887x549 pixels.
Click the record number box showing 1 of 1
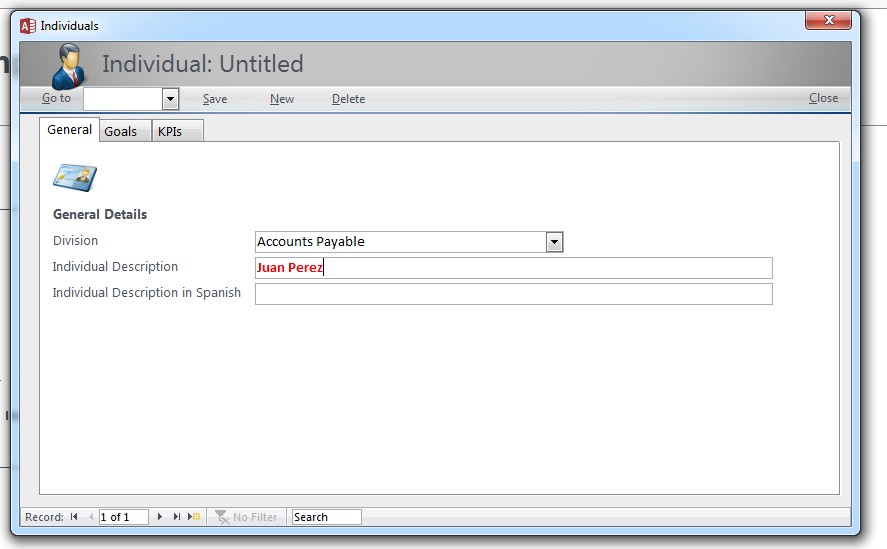pos(123,517)
